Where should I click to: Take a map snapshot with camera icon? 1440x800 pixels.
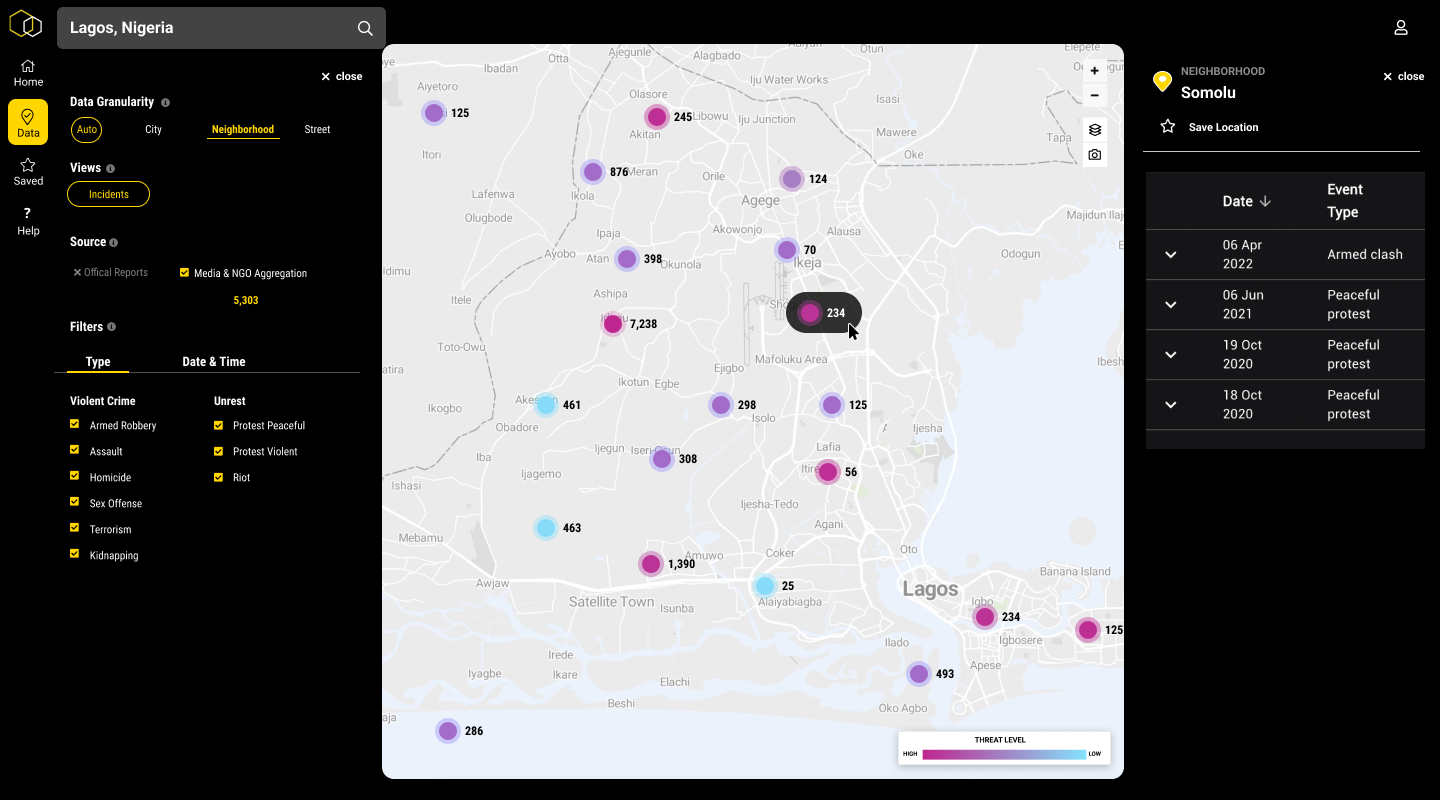pyautogui.click(x=1095, y=155)
